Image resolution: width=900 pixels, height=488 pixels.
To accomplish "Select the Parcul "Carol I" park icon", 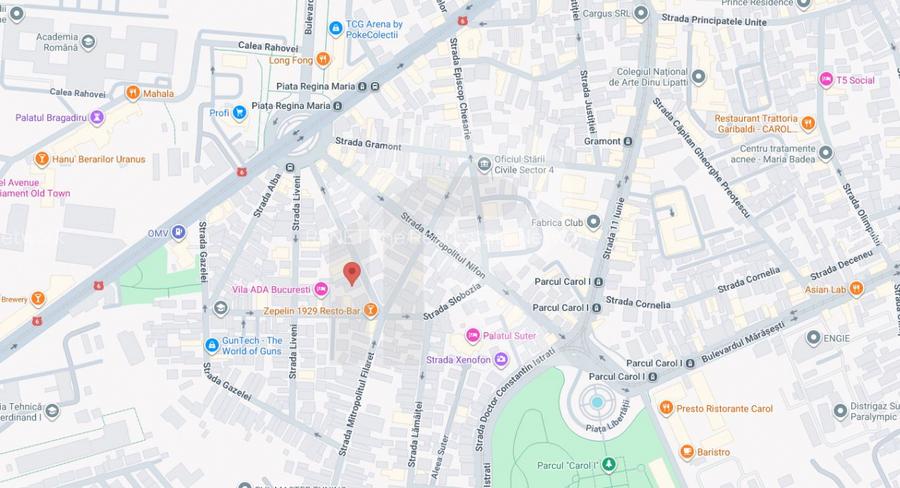I will pos(608,465).
